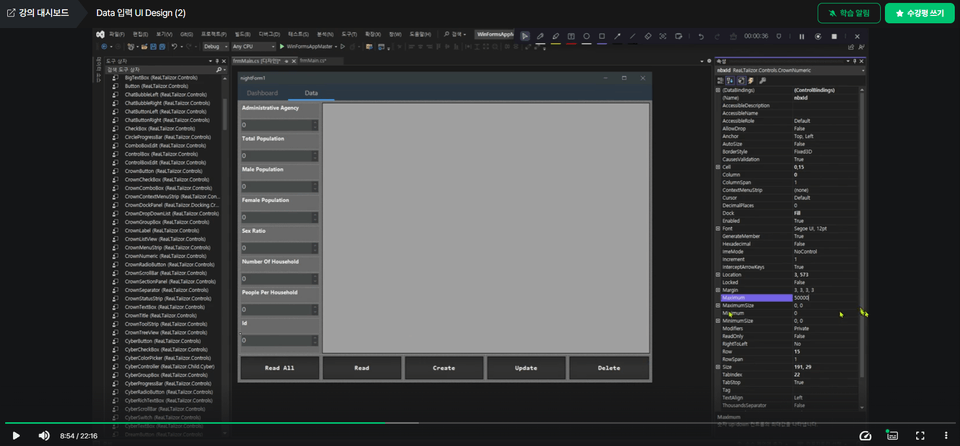Open the Debug configuration dropdown
This screenshot has width=960, height=446.
pos(214,46)
